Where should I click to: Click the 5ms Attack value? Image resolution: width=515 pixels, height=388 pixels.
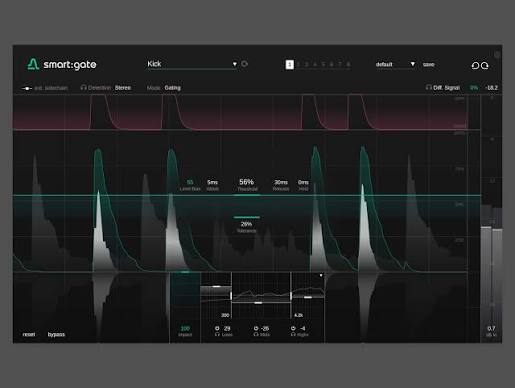[212, 182]
